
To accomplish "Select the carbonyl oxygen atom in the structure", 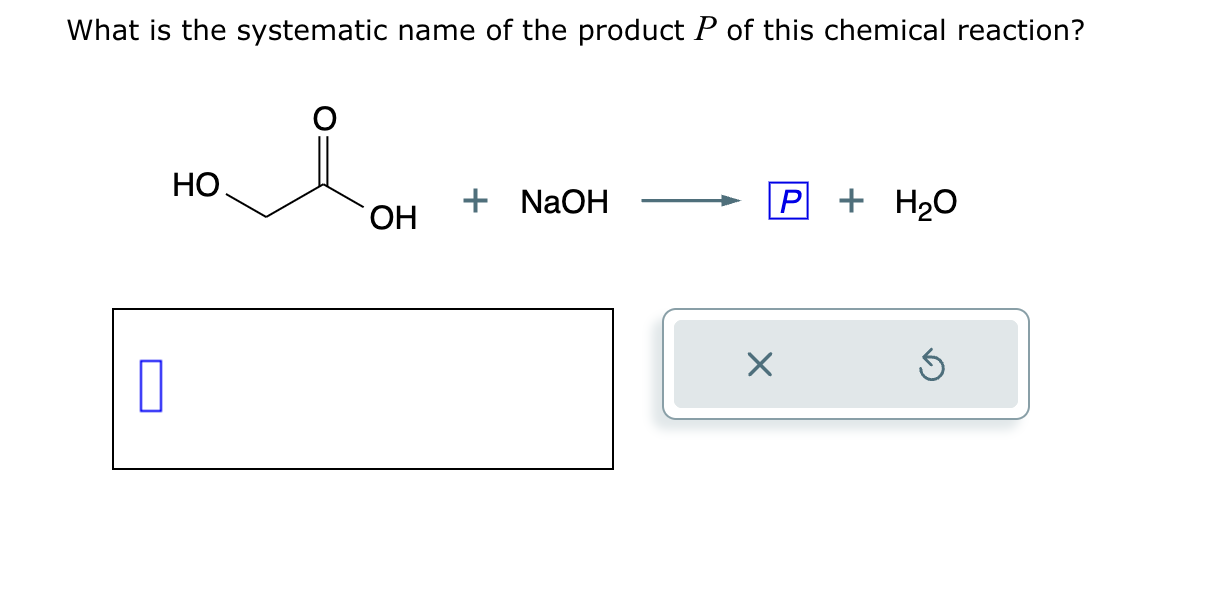I will pos(323,119).
